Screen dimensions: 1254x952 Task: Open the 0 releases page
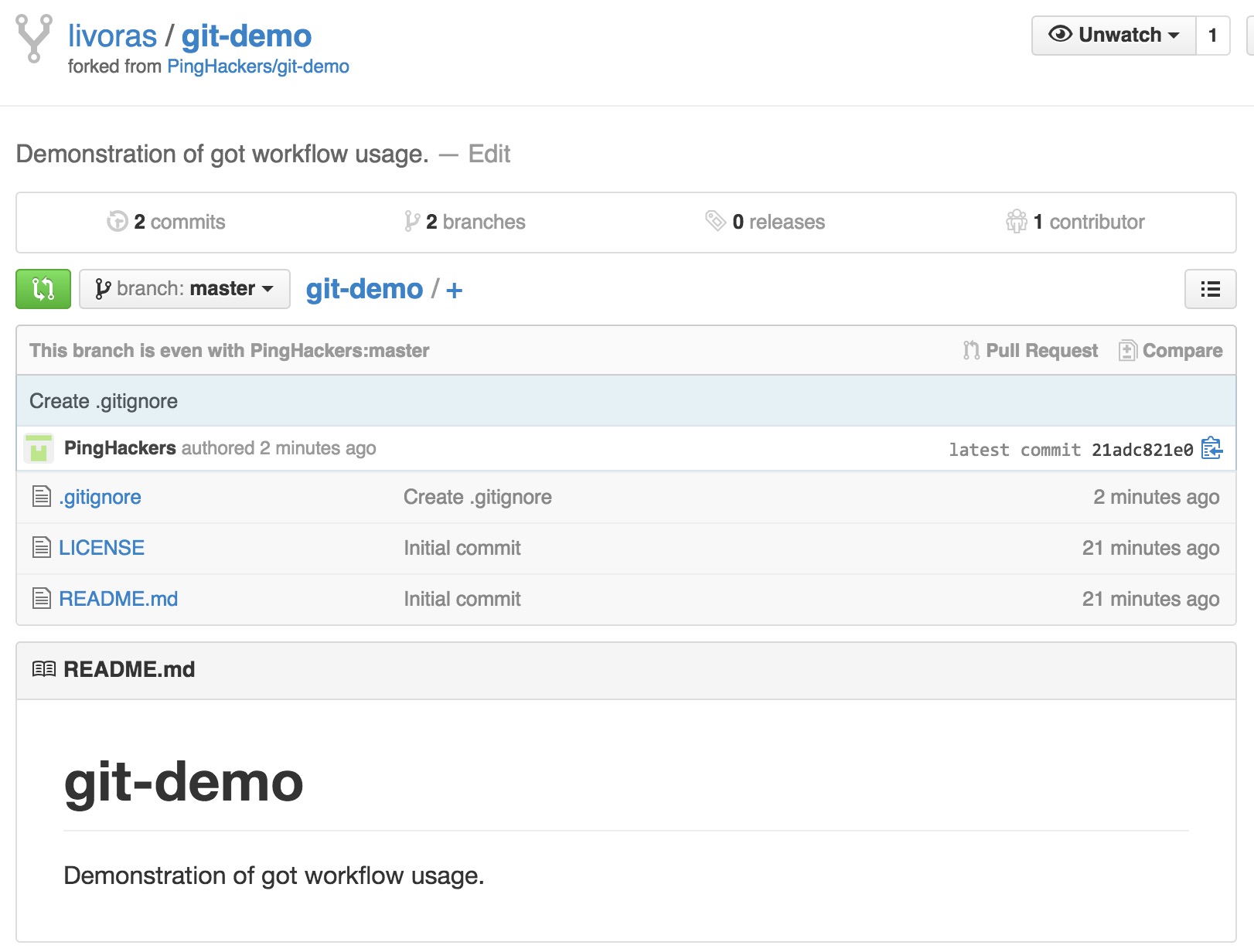[765, 222]
